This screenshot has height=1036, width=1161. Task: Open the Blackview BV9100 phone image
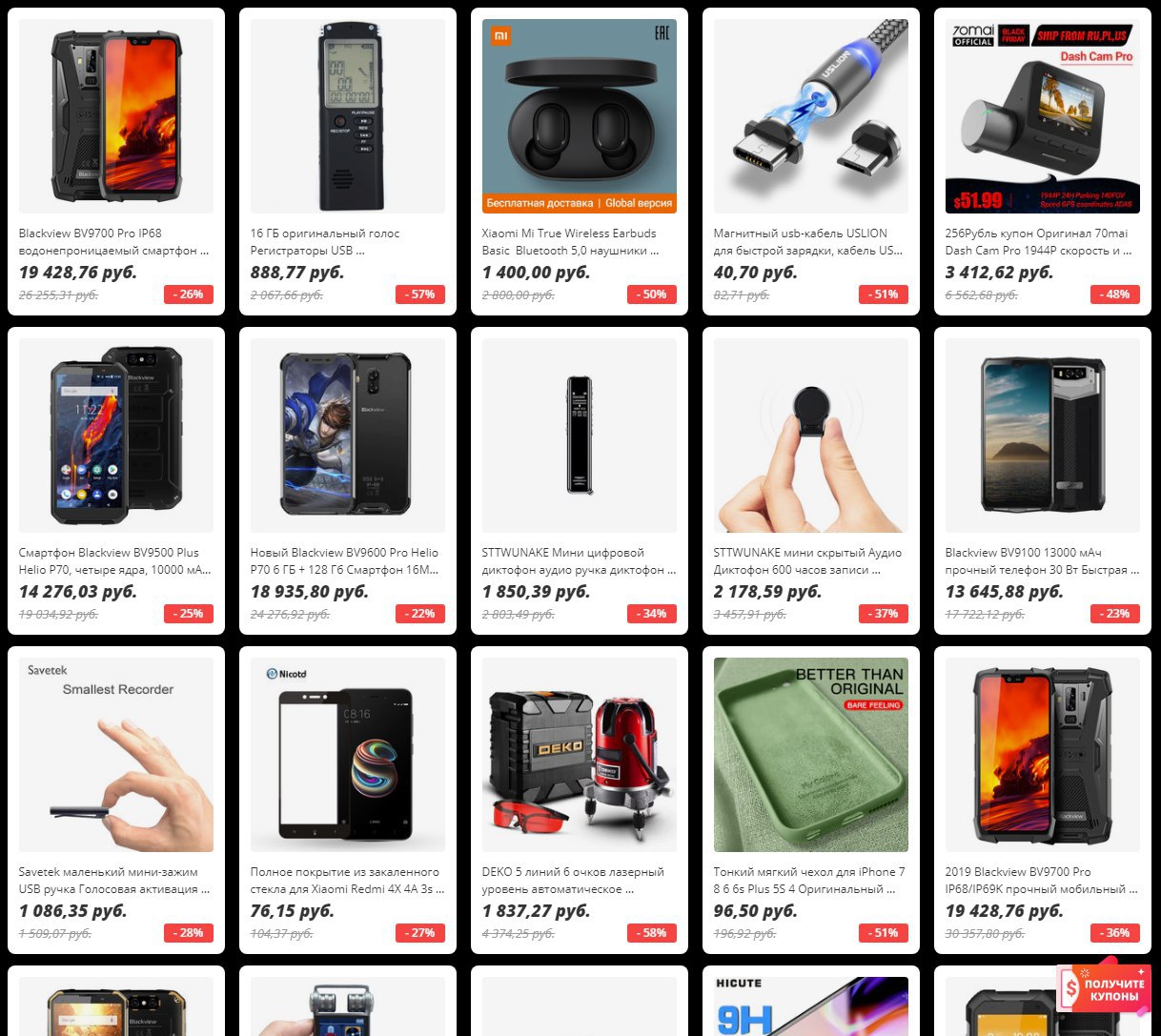pyautogui.click(x=1043, y=436)
